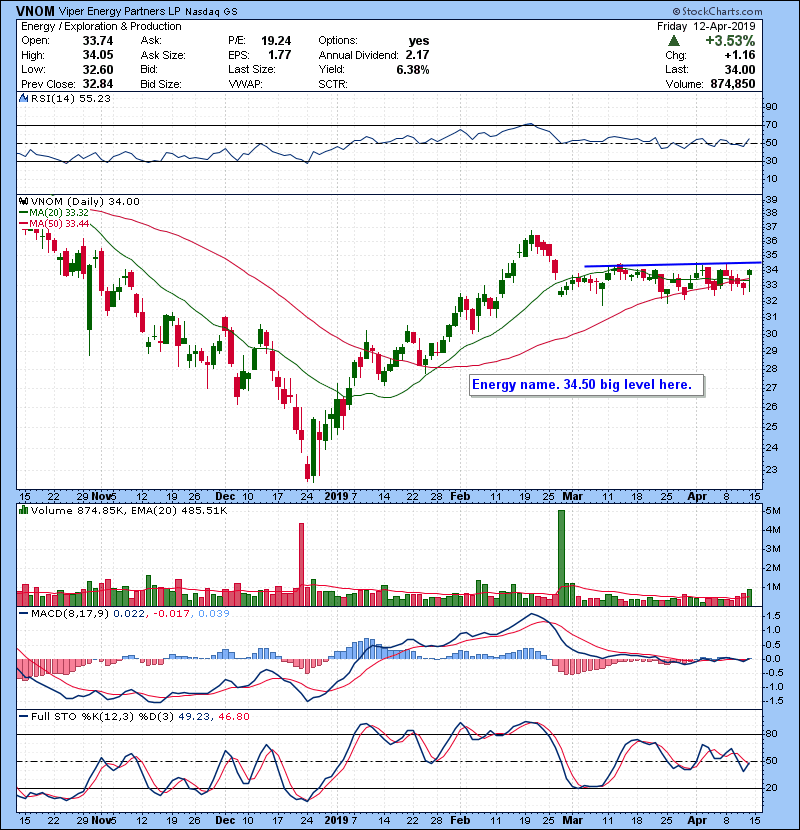
Task: Click the Volume value 874,850
Action: (x=733, y=84)
